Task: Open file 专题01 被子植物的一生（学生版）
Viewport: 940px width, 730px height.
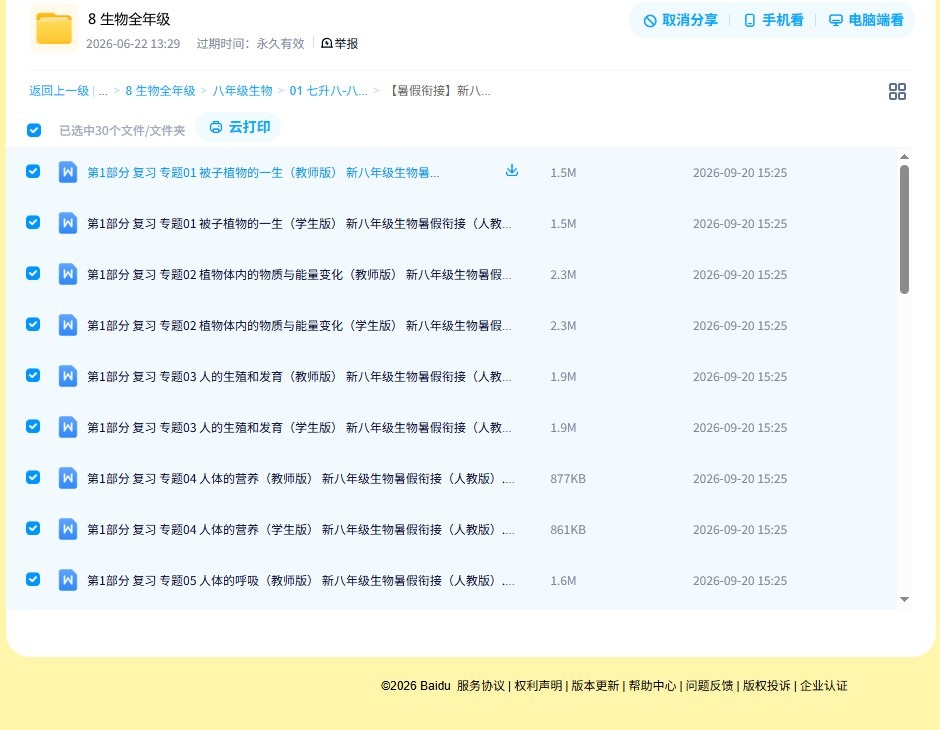Action: 299,224
